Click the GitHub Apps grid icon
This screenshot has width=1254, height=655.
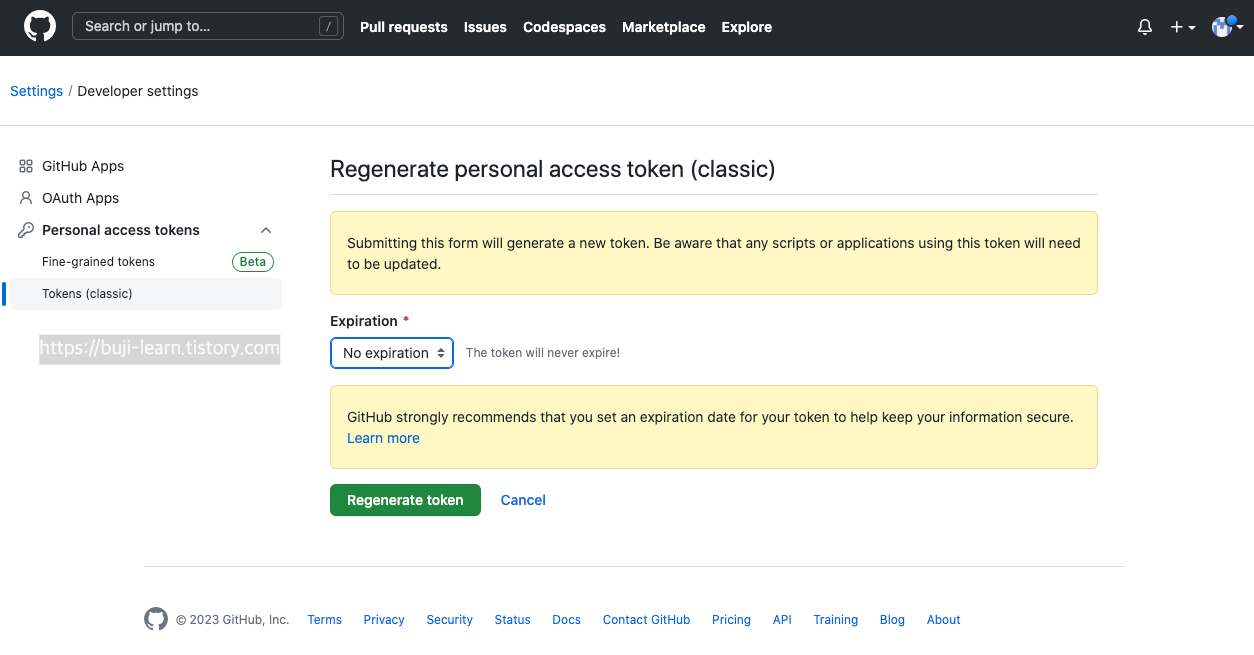26,166
